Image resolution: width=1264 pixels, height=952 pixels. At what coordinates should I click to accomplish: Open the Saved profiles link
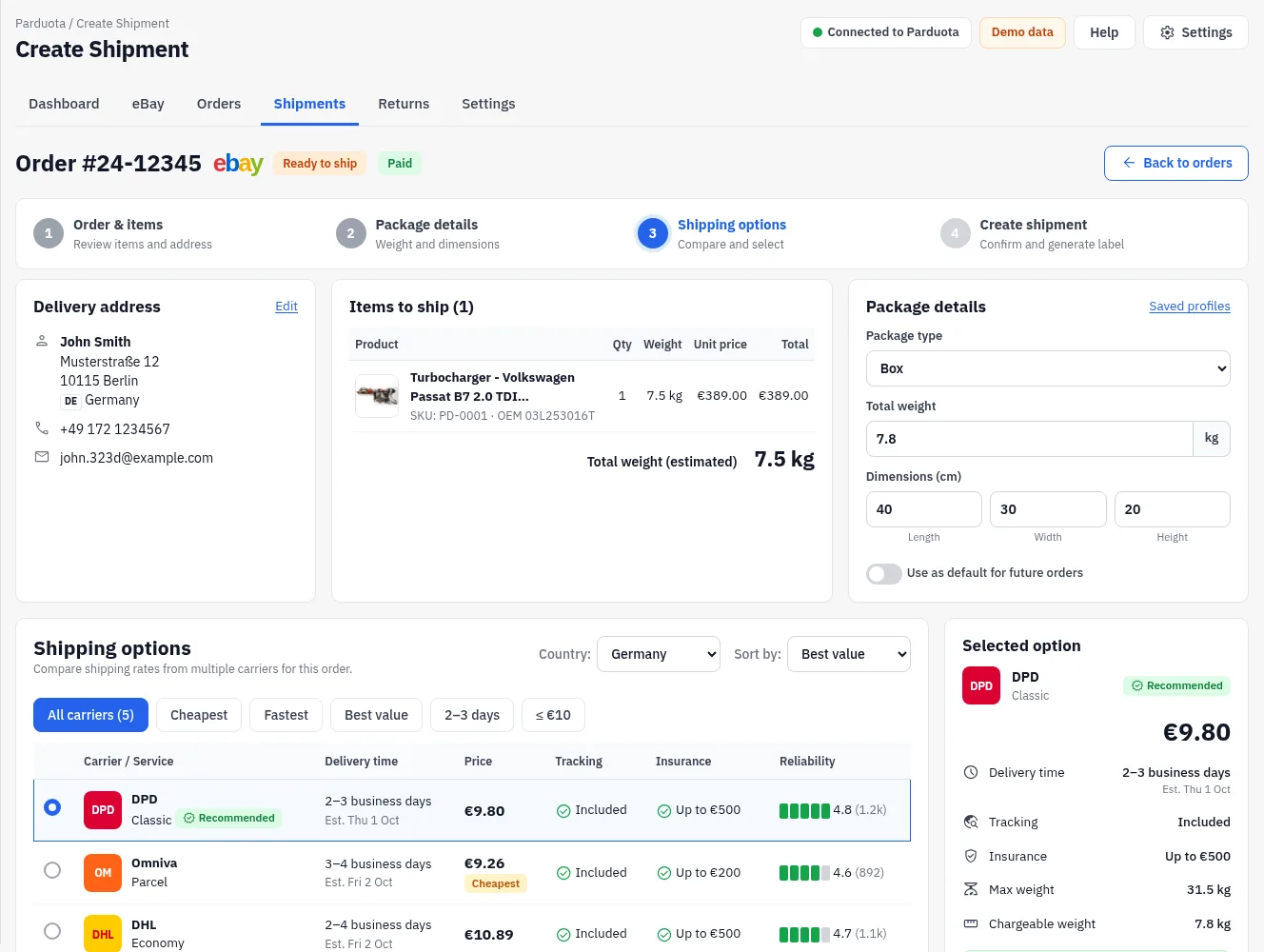point(1190,307)
